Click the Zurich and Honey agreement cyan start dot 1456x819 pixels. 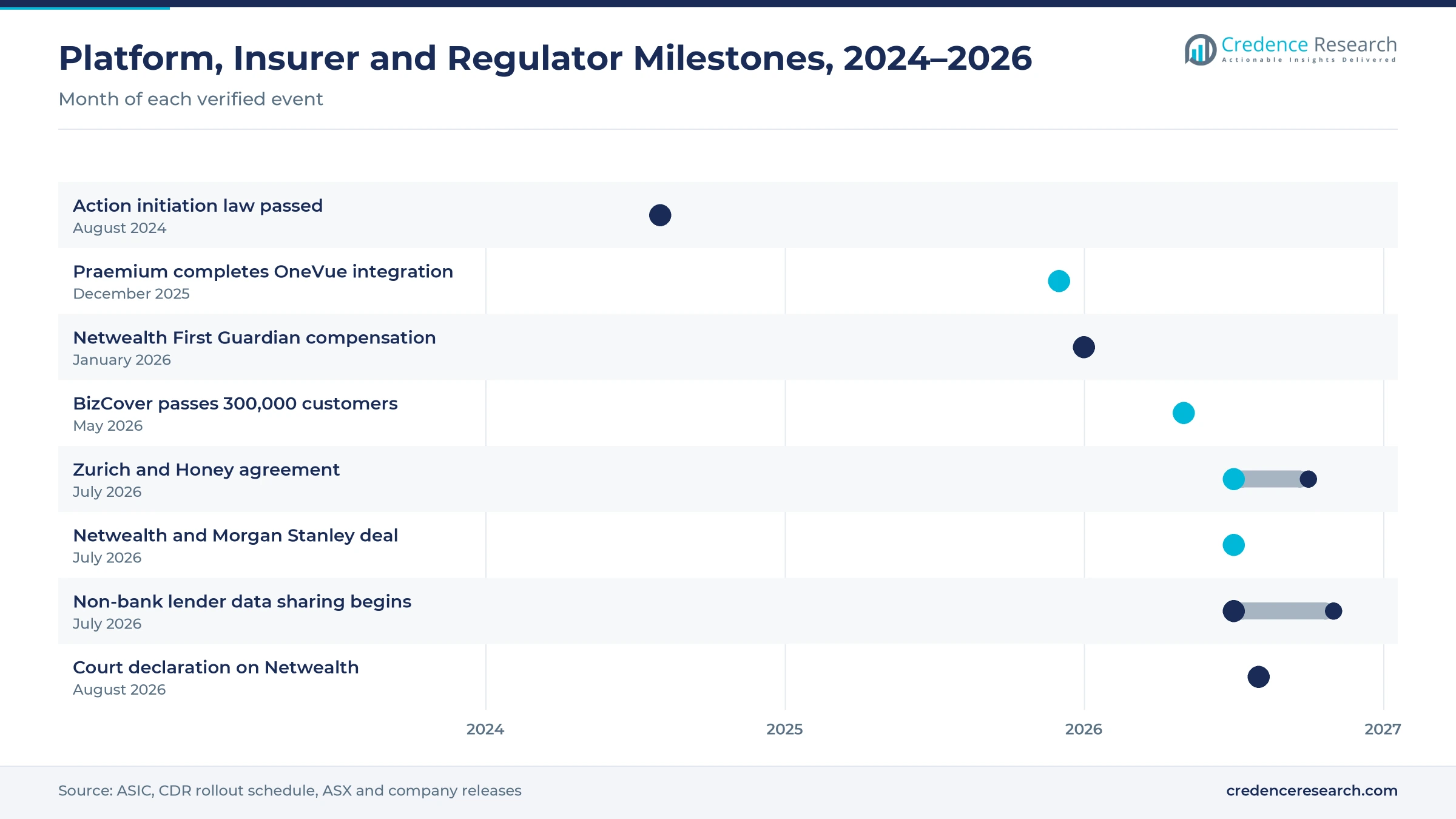coord(1233,479)
